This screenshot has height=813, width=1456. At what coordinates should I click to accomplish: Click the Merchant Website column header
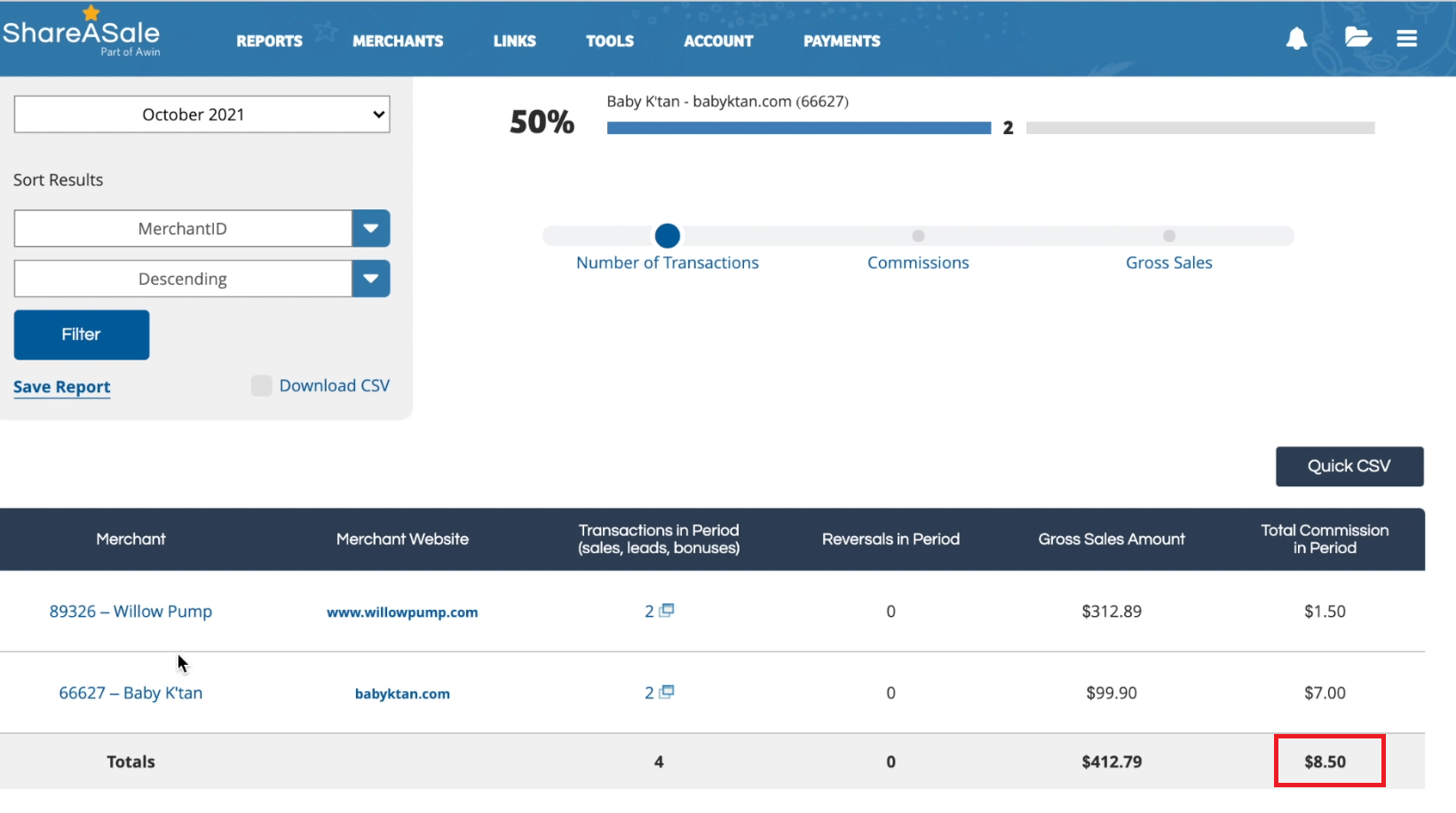[402, 539]
